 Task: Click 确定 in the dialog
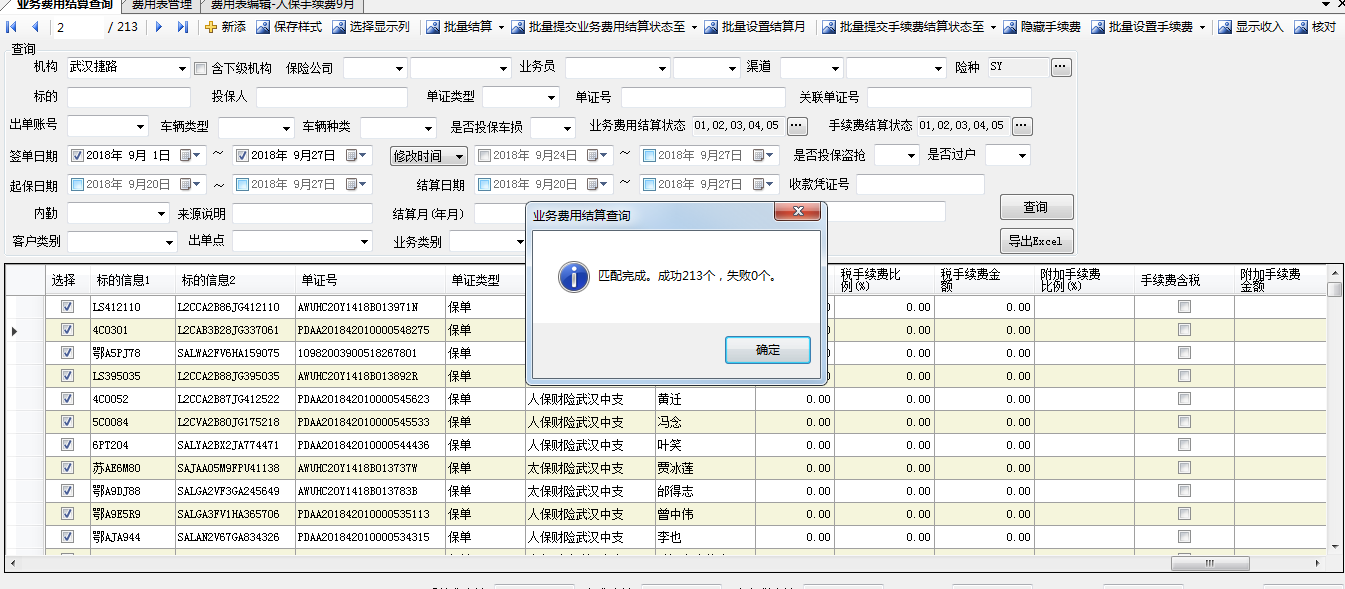click(x=767, y=350)
